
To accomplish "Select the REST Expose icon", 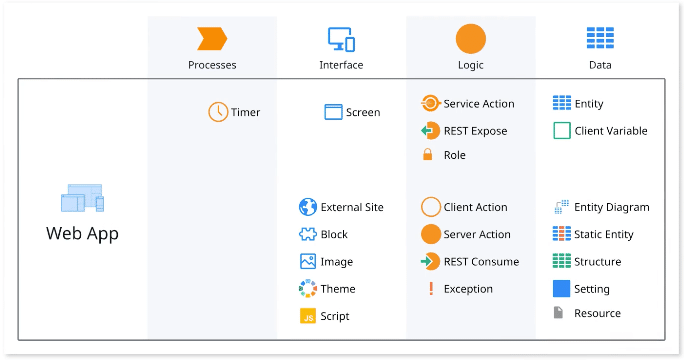I will tap(430, 130).
